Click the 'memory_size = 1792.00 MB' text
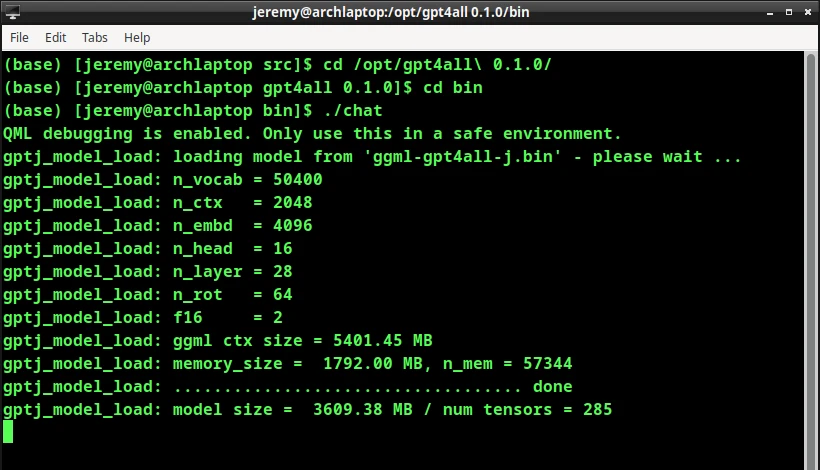 click(298, 364)
